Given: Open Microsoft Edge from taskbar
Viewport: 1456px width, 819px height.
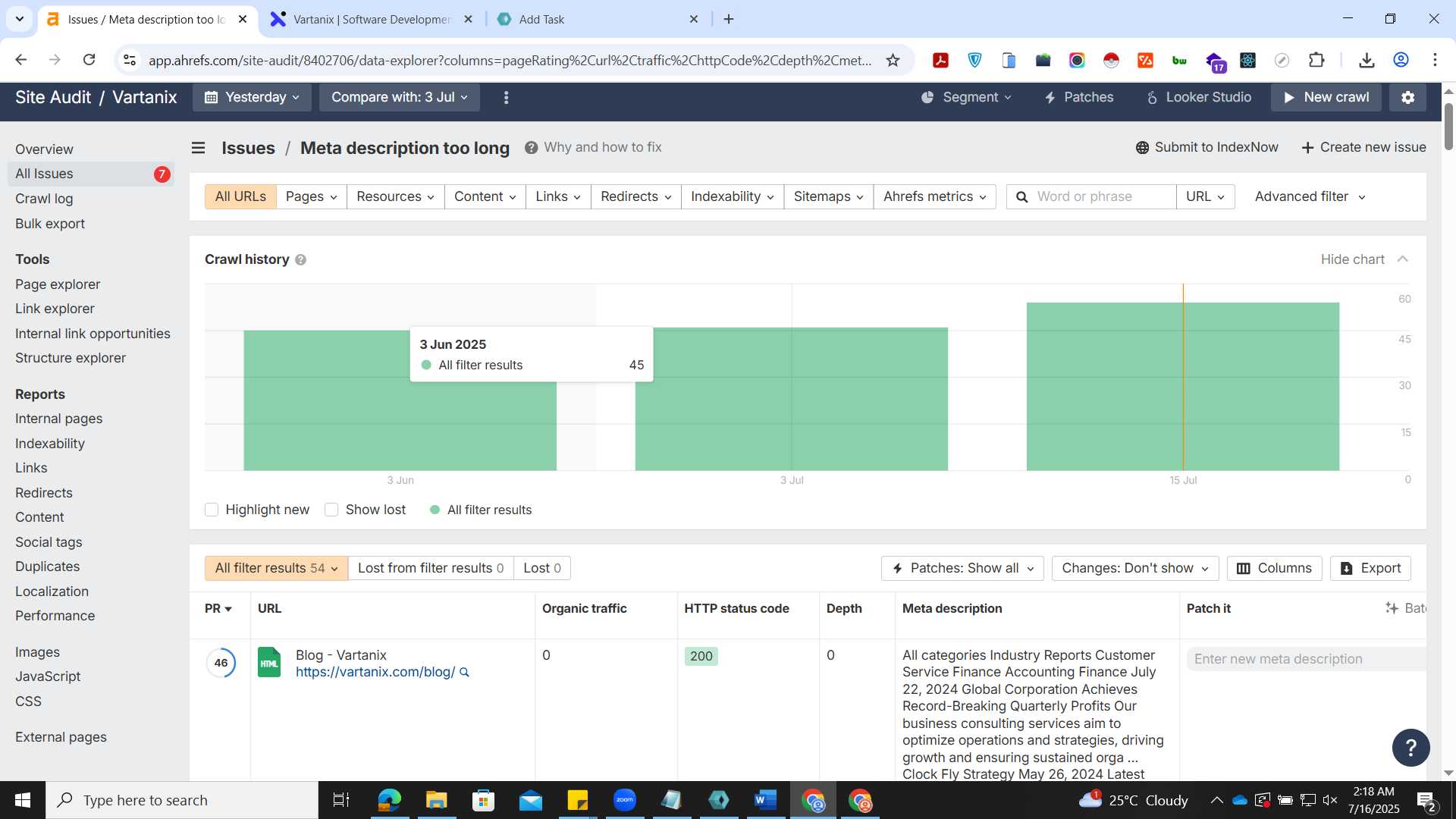Looking at the screenshot, I should click(x=389, y=800).
